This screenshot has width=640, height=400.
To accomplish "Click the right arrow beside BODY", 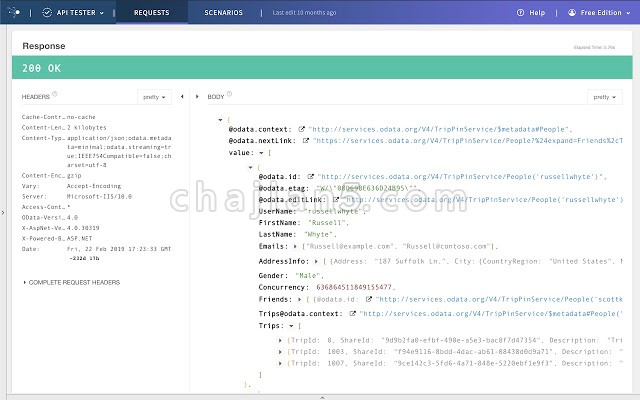I will [x=197, y=97].
